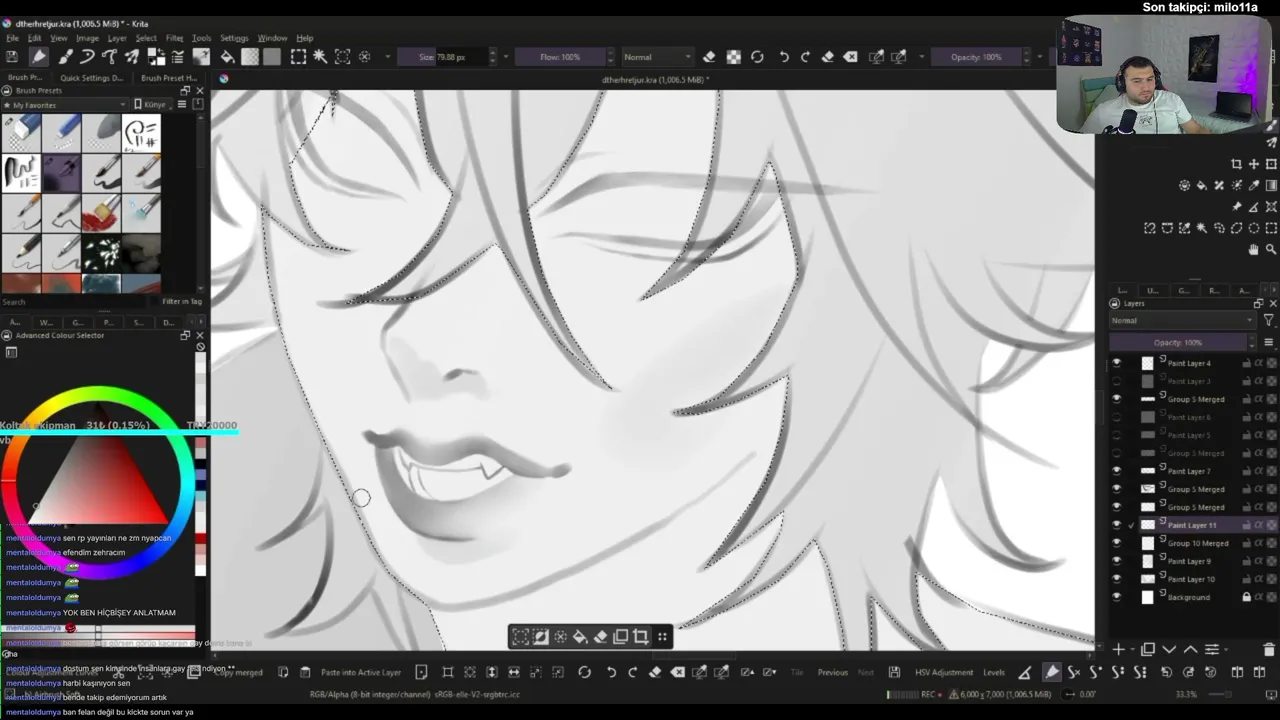Hide Paint Layer 11 via its eye icon

[x=1117, y=525]
